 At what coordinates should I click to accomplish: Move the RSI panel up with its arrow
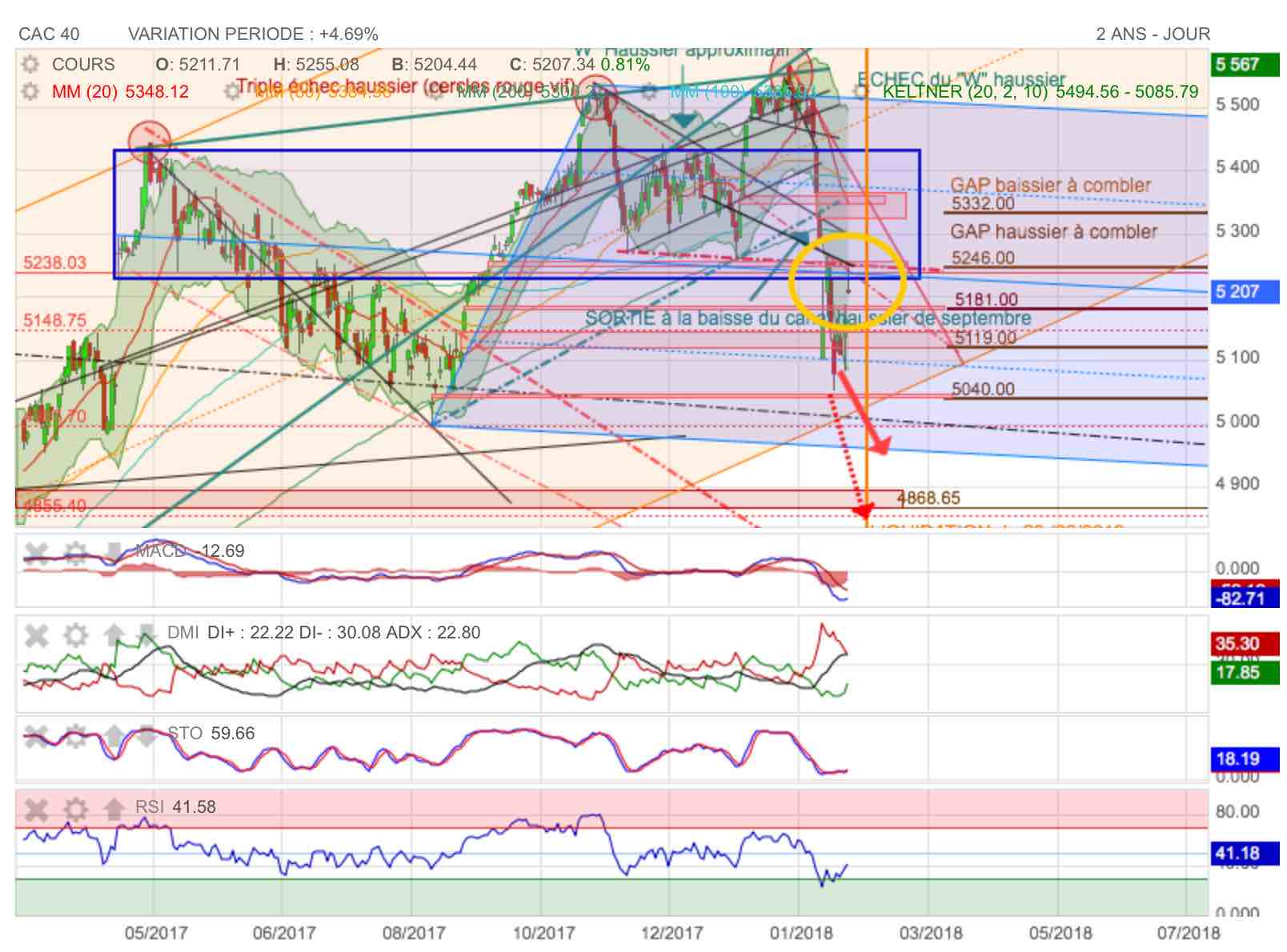pos(114,809)
